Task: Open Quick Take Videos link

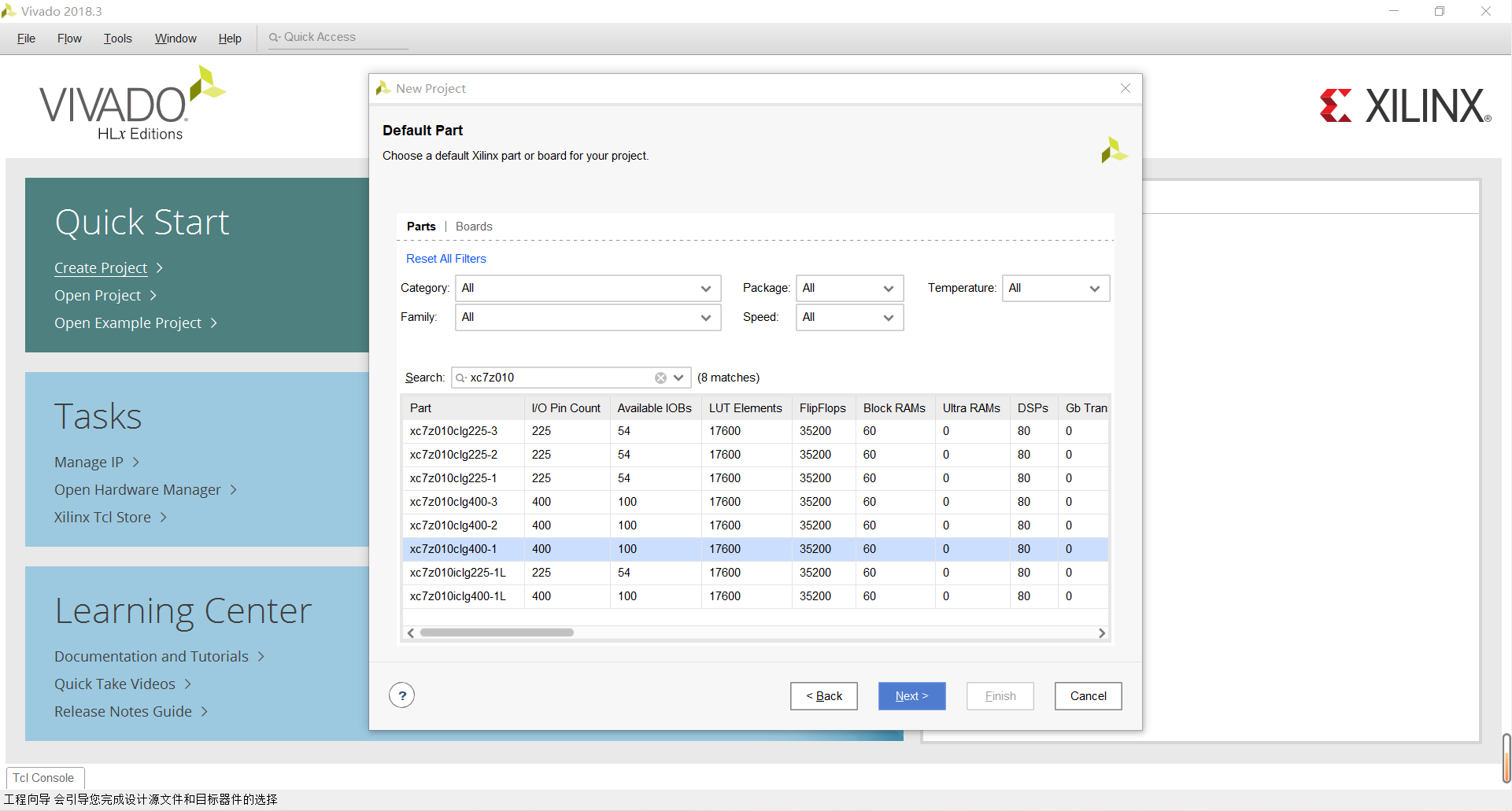Action: pos(115,684)
